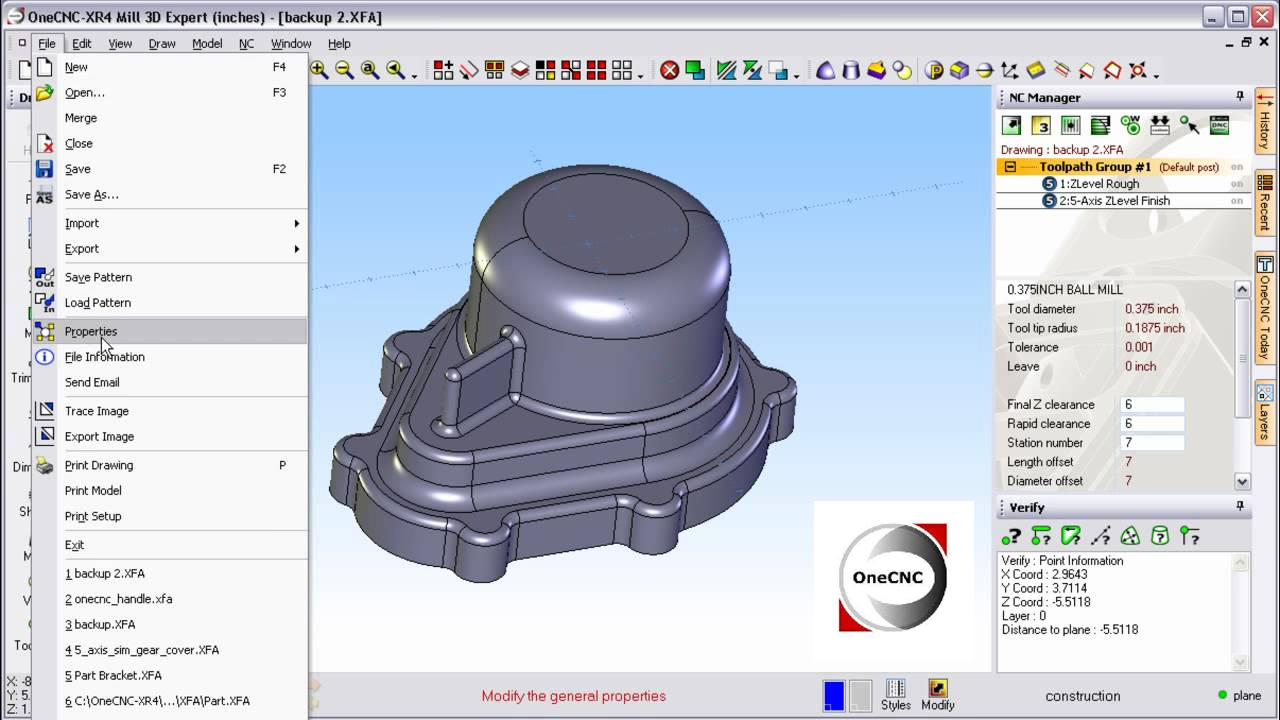Click the red stop/cancel toolbar icon

coord(669,70)
